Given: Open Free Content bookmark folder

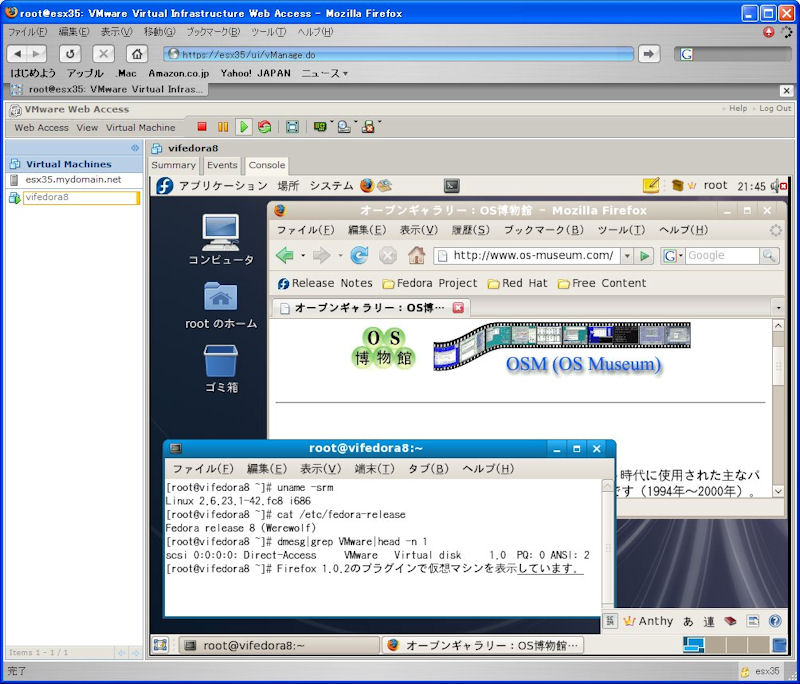Looking at the screenshot, I should coord(602,284).
